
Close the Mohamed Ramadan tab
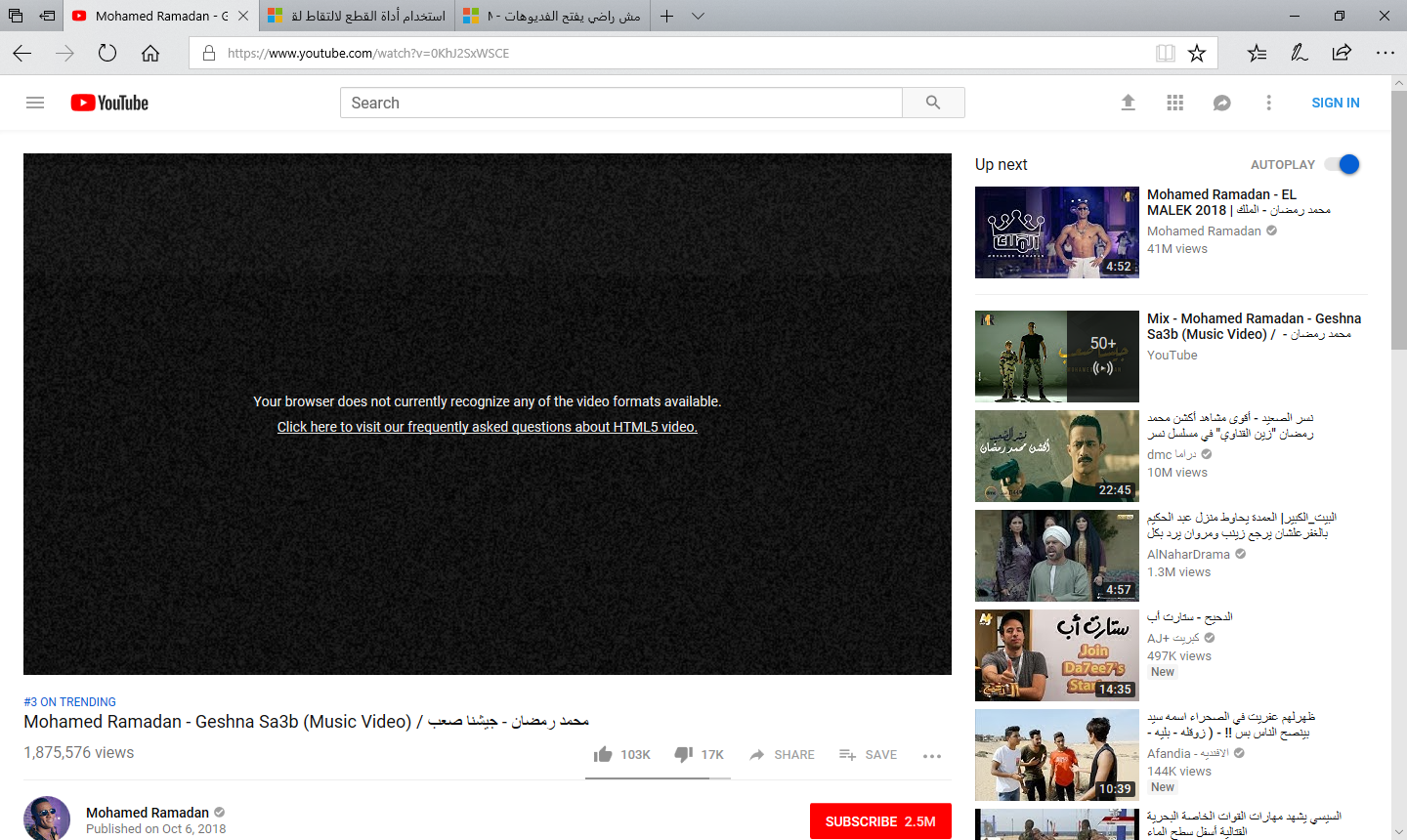(243, 16)
